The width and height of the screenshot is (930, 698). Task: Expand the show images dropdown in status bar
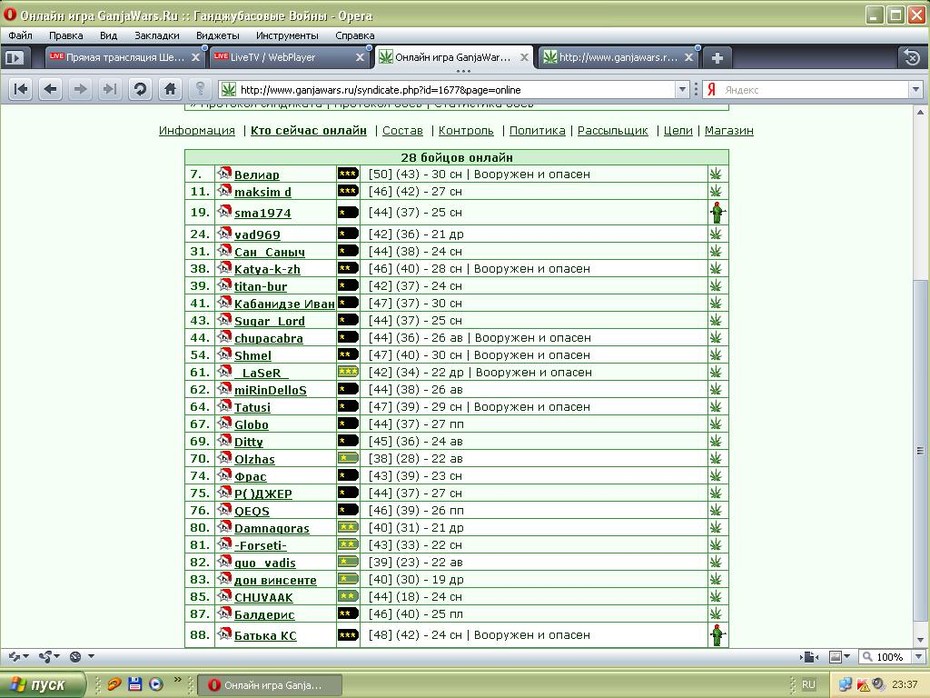coord(846,656)
